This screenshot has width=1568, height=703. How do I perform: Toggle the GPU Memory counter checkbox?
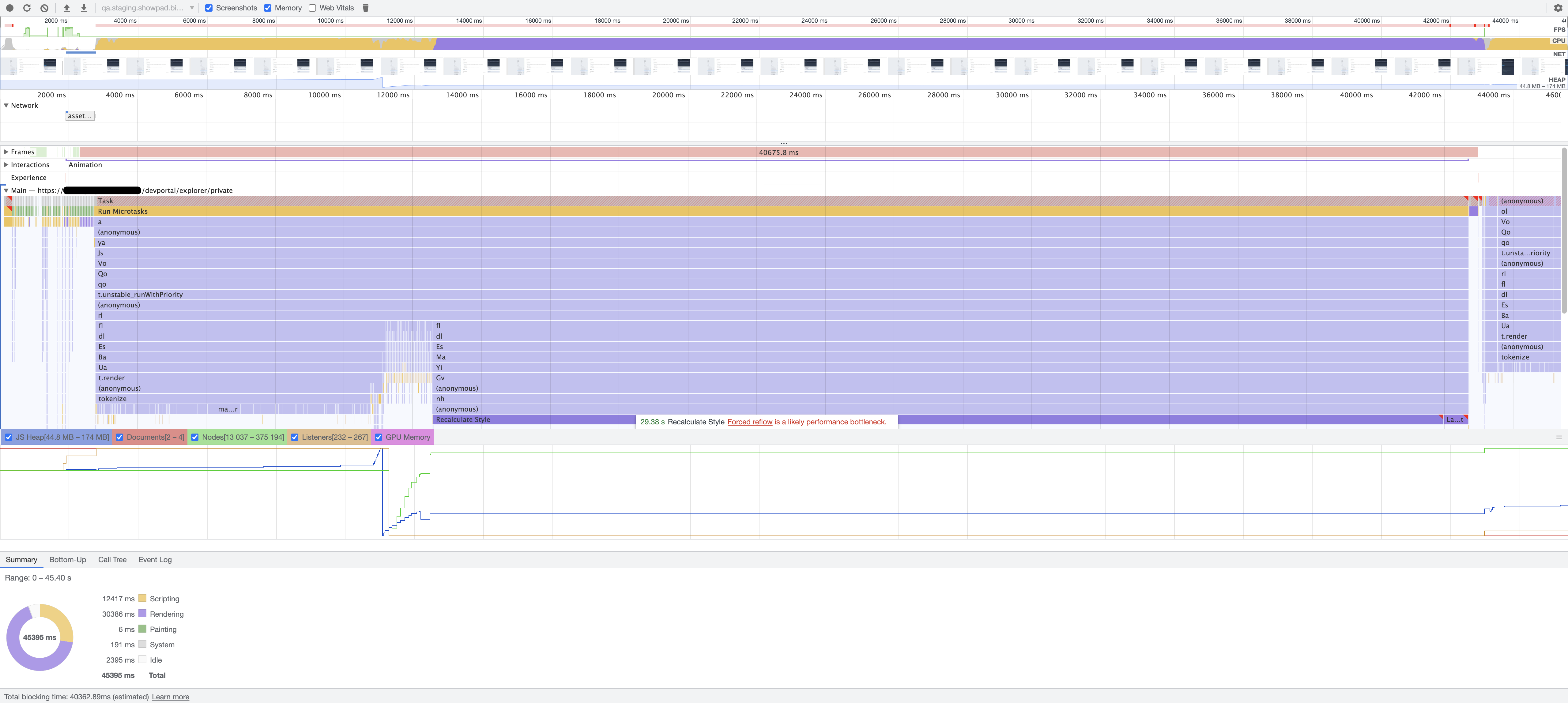click(x=379, y=437)
